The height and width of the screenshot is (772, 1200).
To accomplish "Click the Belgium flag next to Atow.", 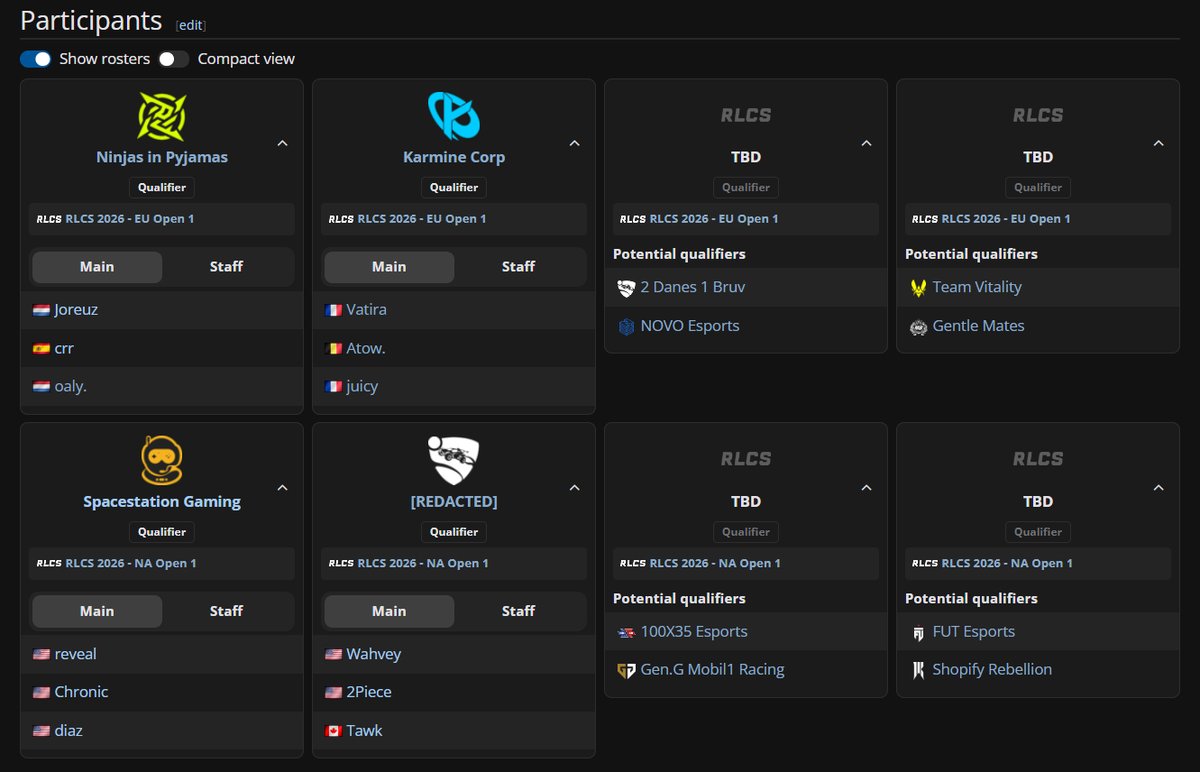I will [x=333, y=348].
